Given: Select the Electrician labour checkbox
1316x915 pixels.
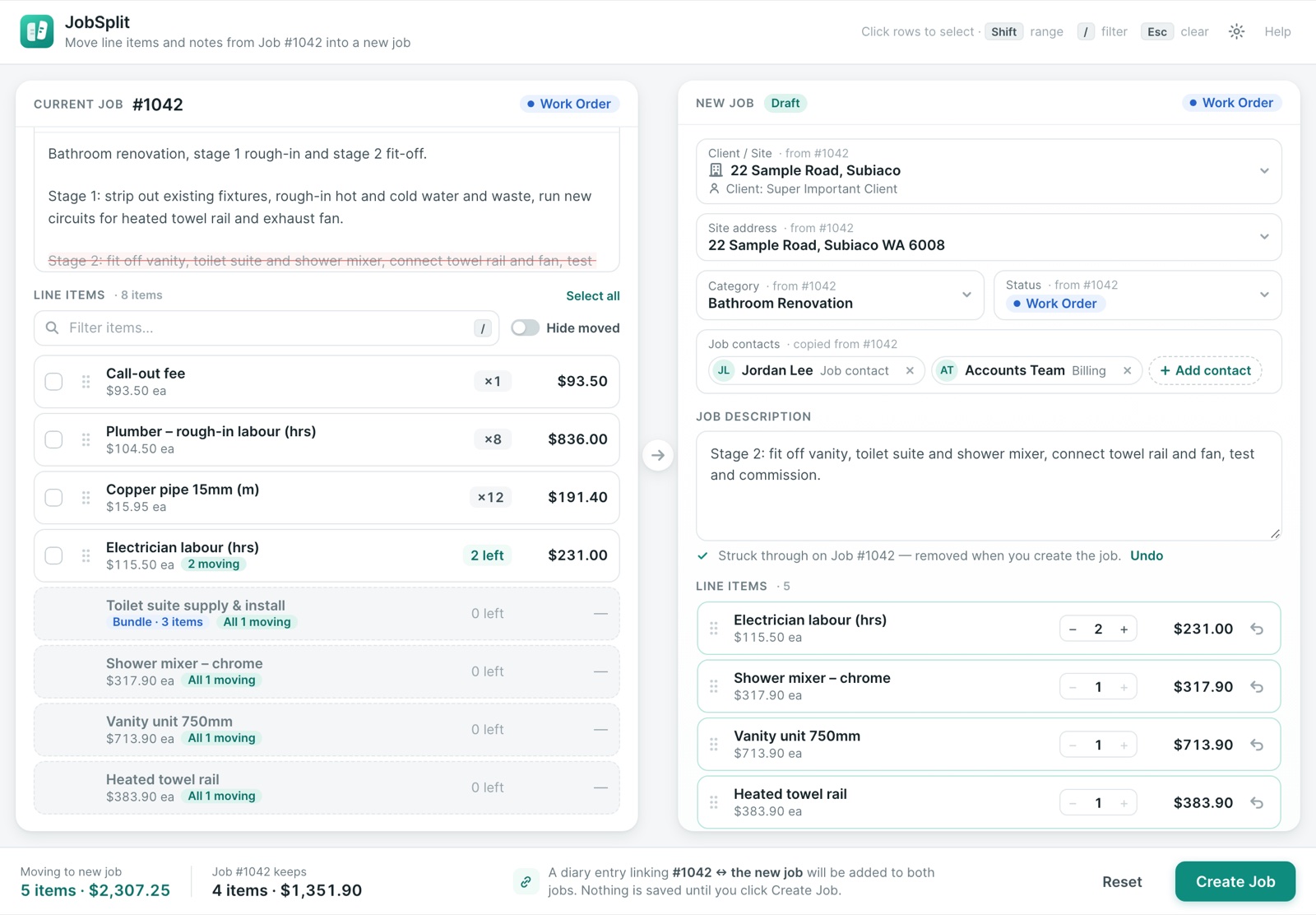Looking at the screenshot, I should tap(53, 555).
